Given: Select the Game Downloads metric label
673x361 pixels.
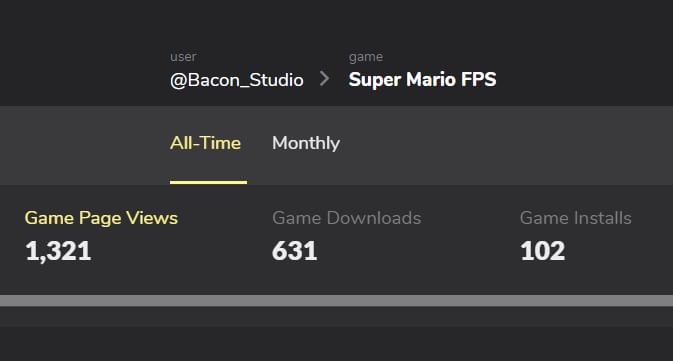Looking at the screenshot, I should click(x=347, y=218).
